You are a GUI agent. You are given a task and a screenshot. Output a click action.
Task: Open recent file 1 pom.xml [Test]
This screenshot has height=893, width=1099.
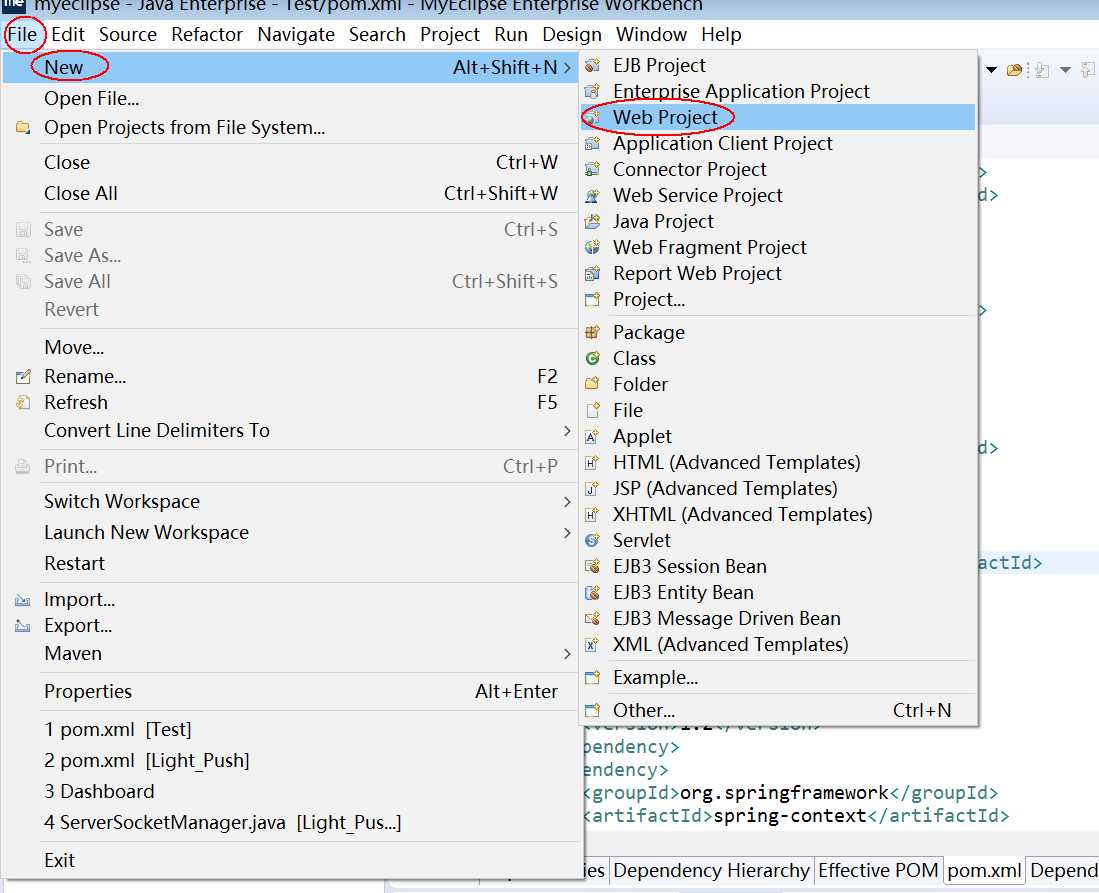[293, 730]
